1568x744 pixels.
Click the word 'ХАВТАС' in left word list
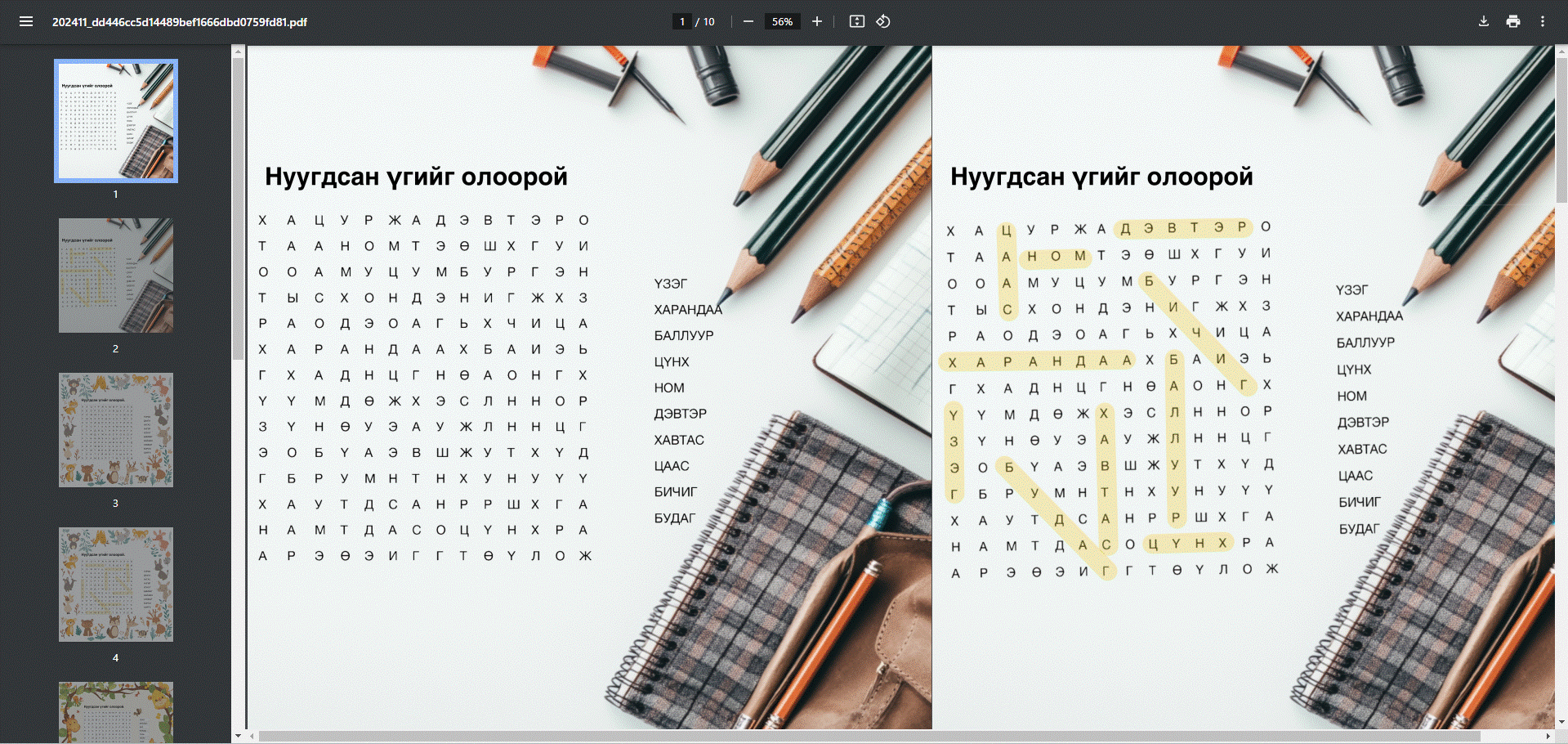(x=679, y=440)
